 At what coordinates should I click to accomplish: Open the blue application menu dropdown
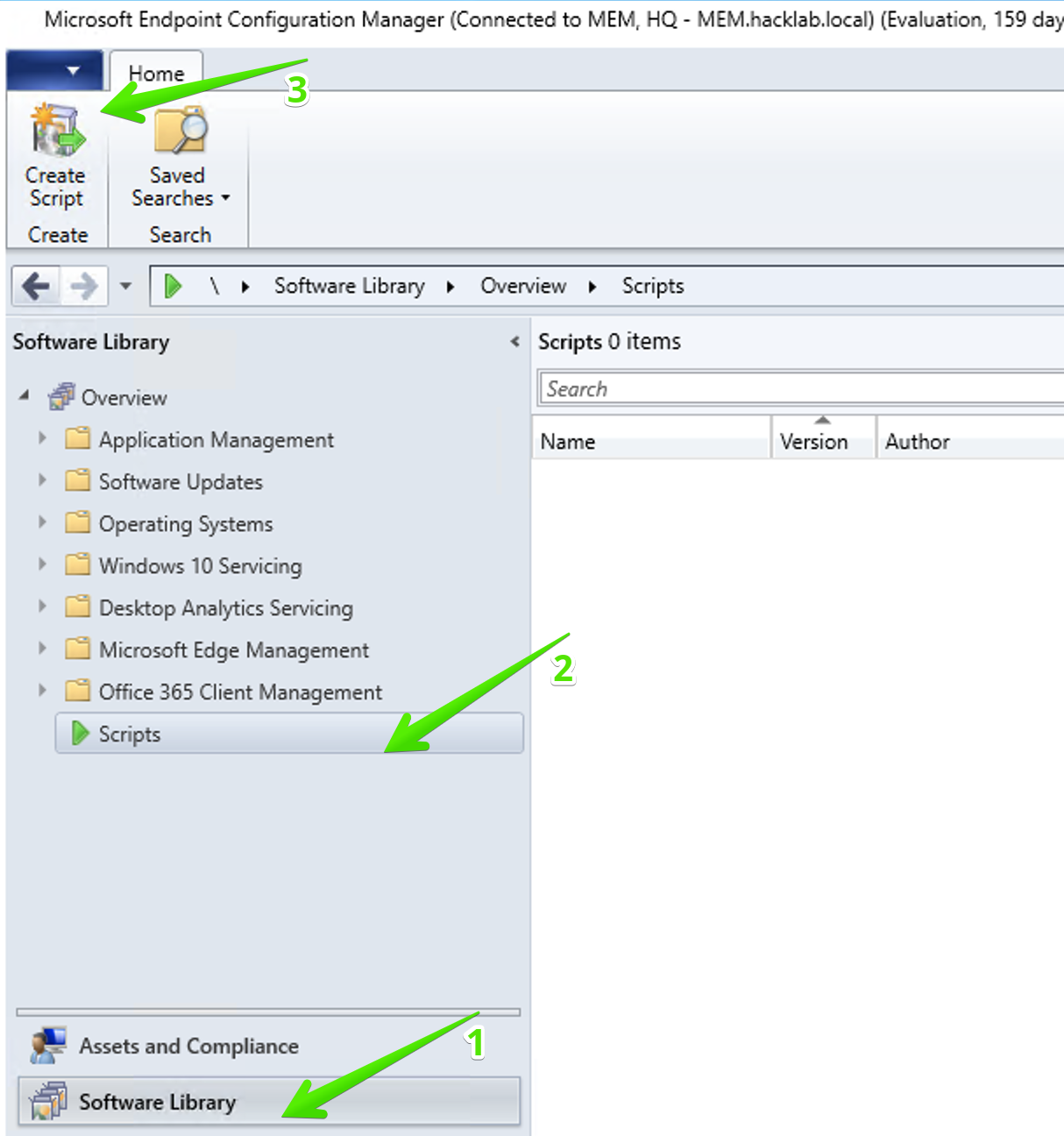coord(53,70)
